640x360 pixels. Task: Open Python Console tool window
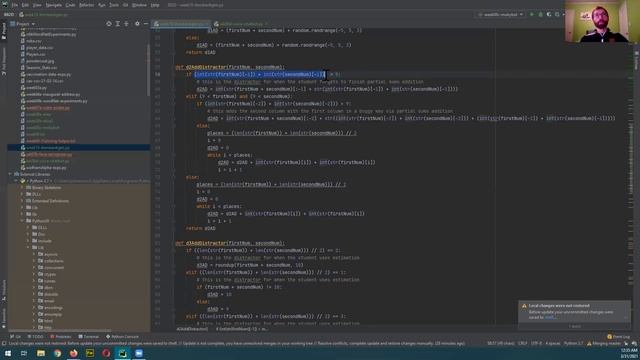click(x=122, y=337)
